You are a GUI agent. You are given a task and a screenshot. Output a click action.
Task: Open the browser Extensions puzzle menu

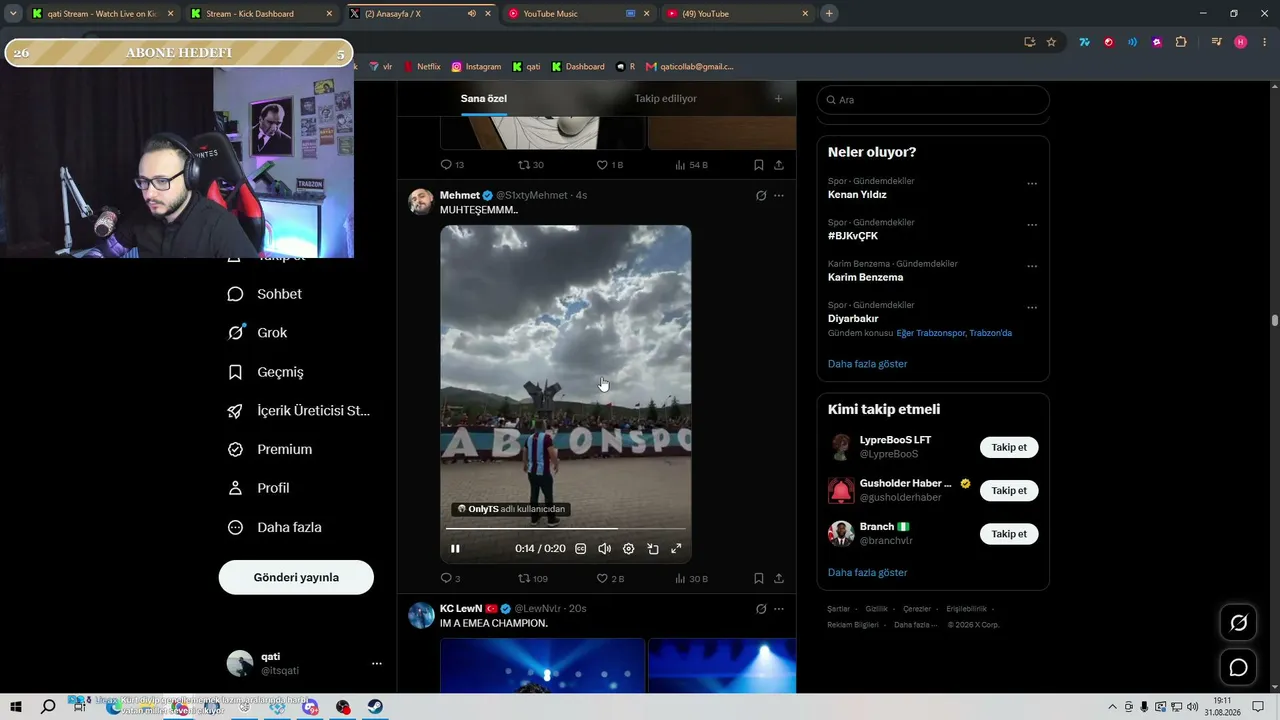click(1181, 42)
